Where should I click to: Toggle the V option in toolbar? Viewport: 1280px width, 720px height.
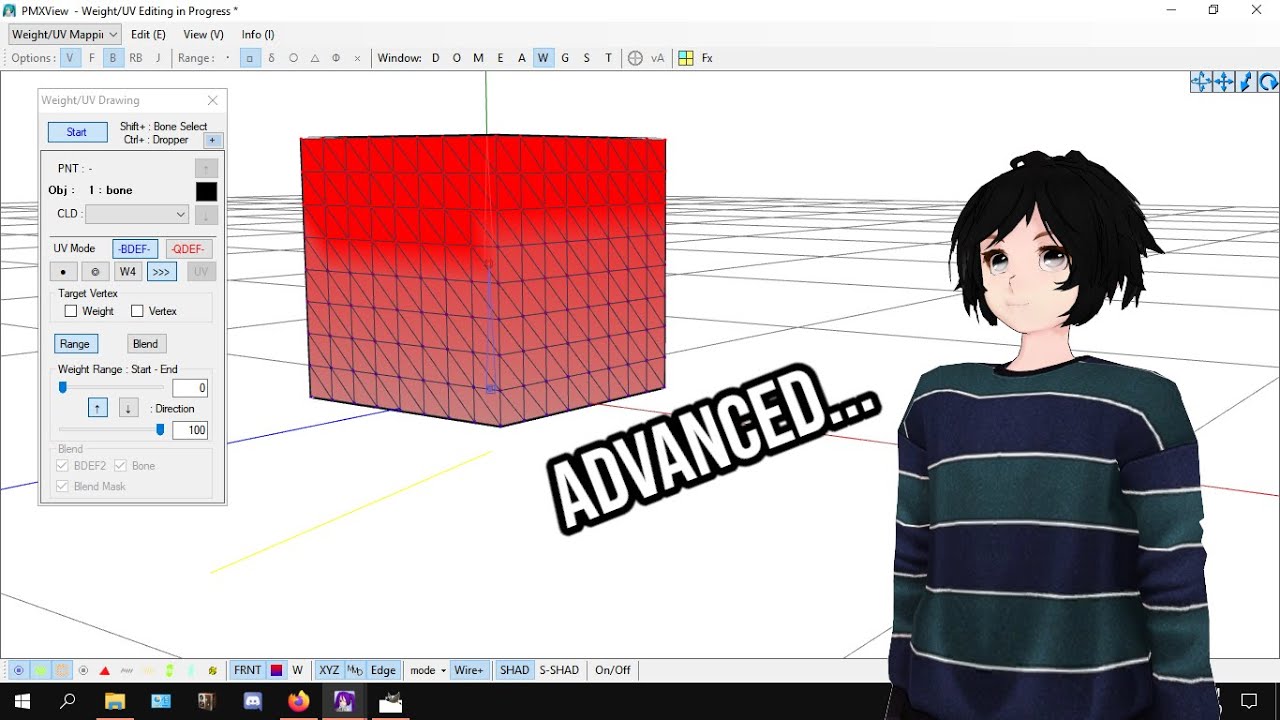(x=70, y=58)
